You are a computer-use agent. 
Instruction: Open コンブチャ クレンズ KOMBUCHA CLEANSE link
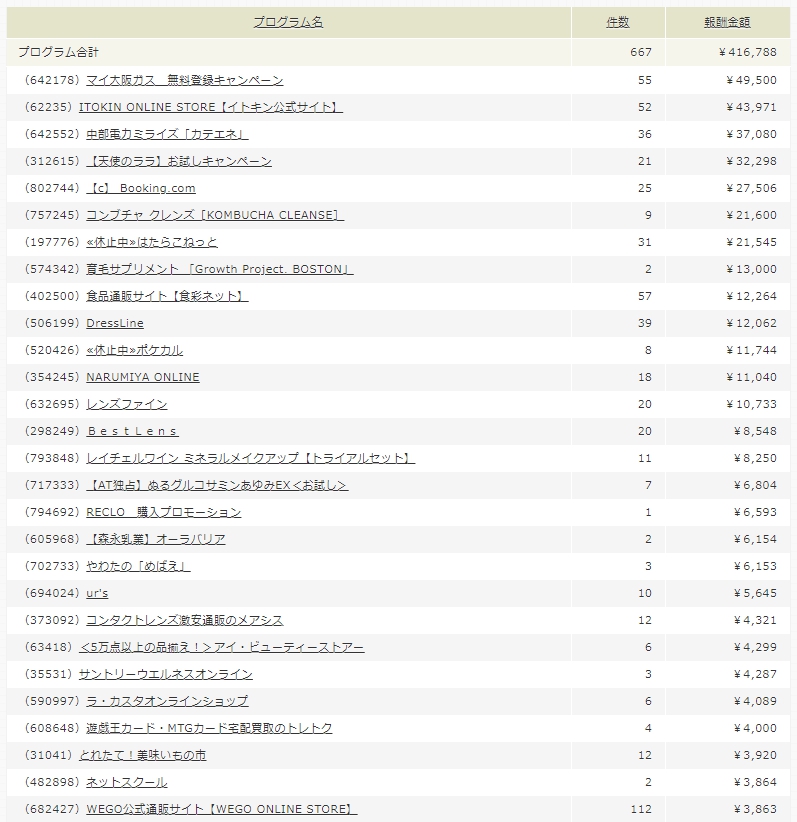coord(215,215)
